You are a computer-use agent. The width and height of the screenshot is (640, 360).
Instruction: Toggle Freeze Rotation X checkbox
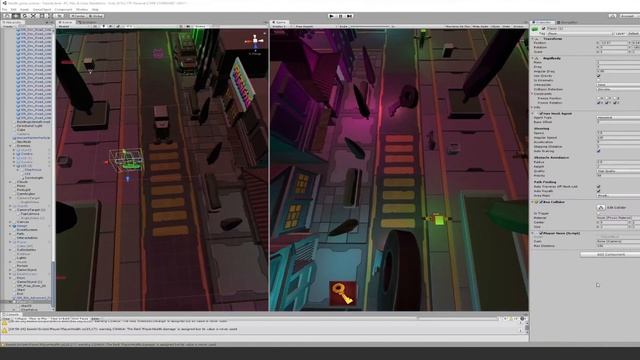coord(599,103)
